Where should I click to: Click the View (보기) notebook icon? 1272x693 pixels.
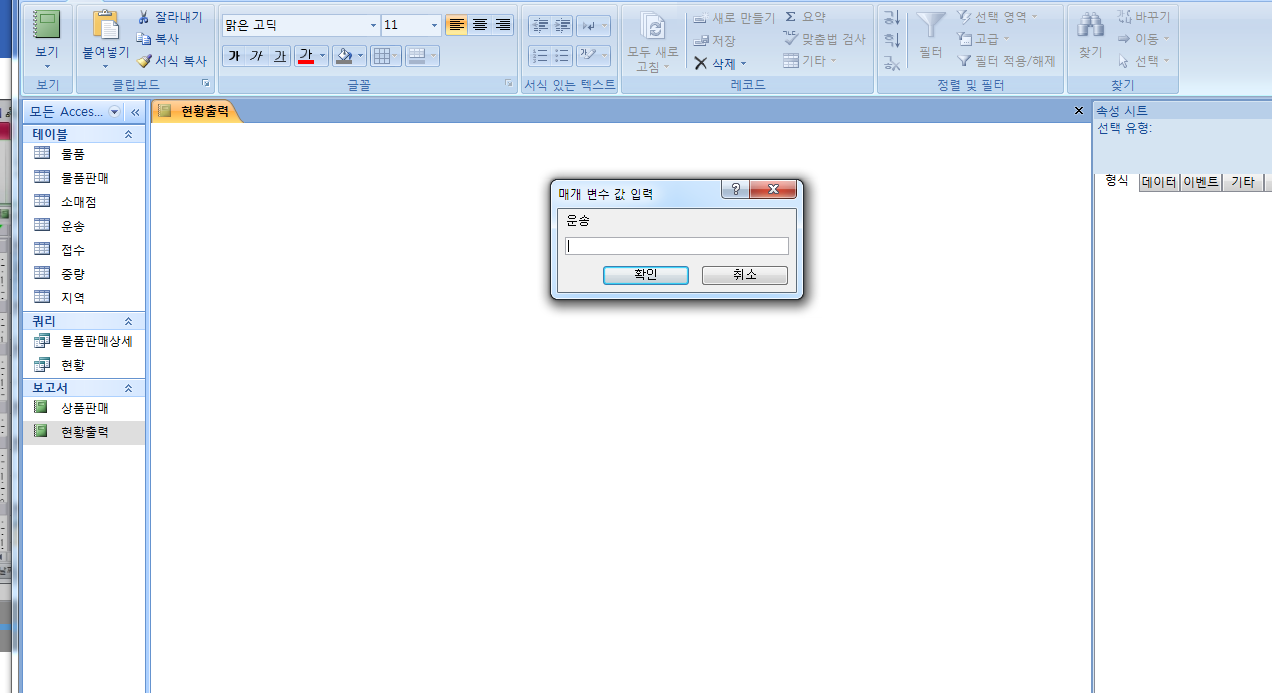click(x=47, y=25)
